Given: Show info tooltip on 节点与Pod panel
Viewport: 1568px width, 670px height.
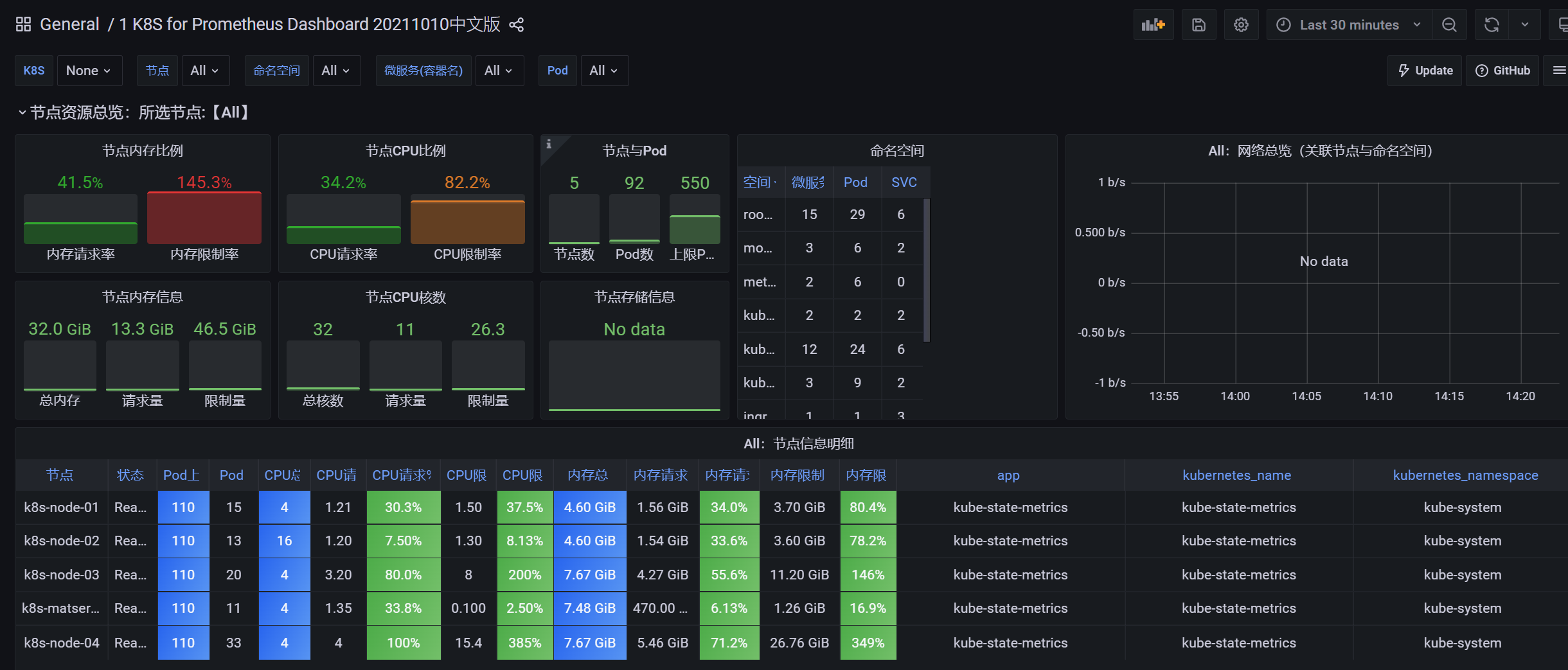Looking at the screenshot, I should click(x=549, y=145).
